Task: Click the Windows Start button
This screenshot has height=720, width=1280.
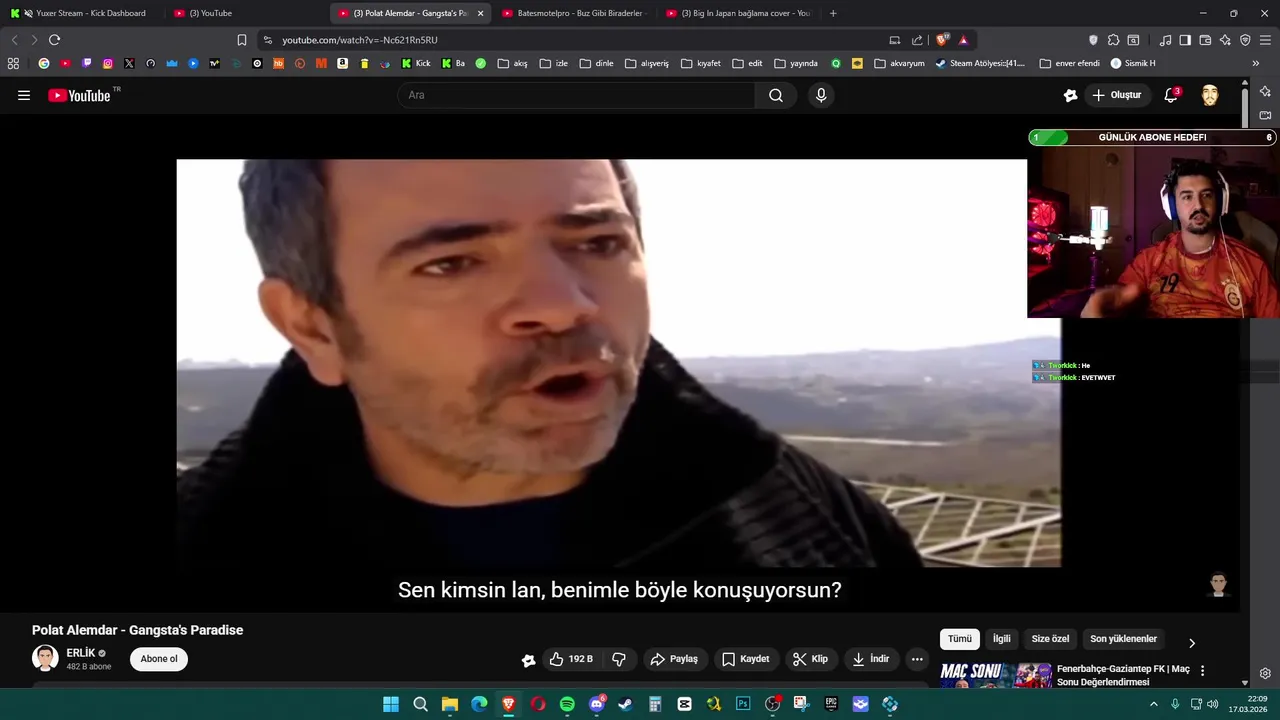Action: click(x=391, y=704)
